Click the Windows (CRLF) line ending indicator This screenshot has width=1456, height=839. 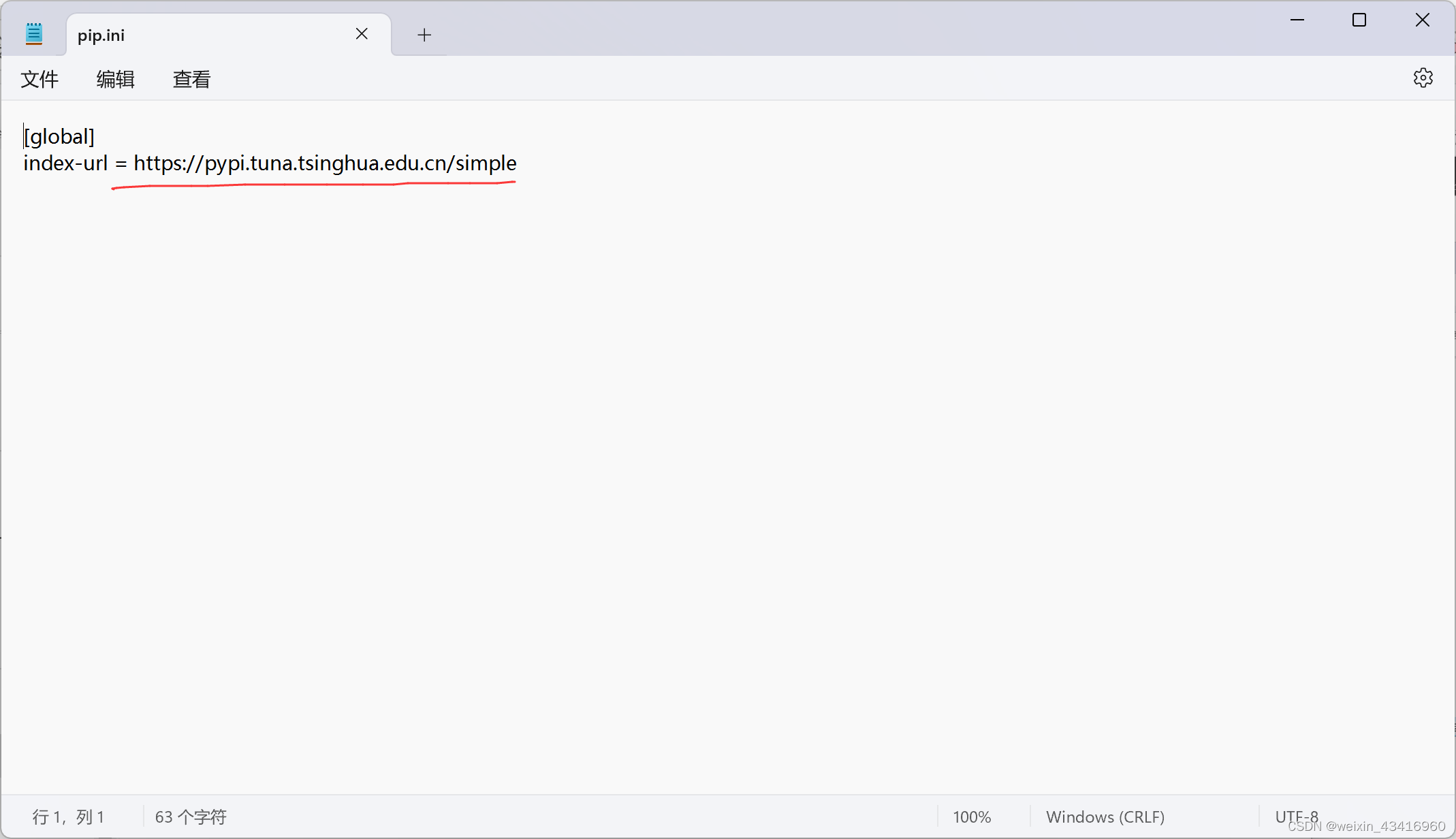click(x=1105, y=817)
